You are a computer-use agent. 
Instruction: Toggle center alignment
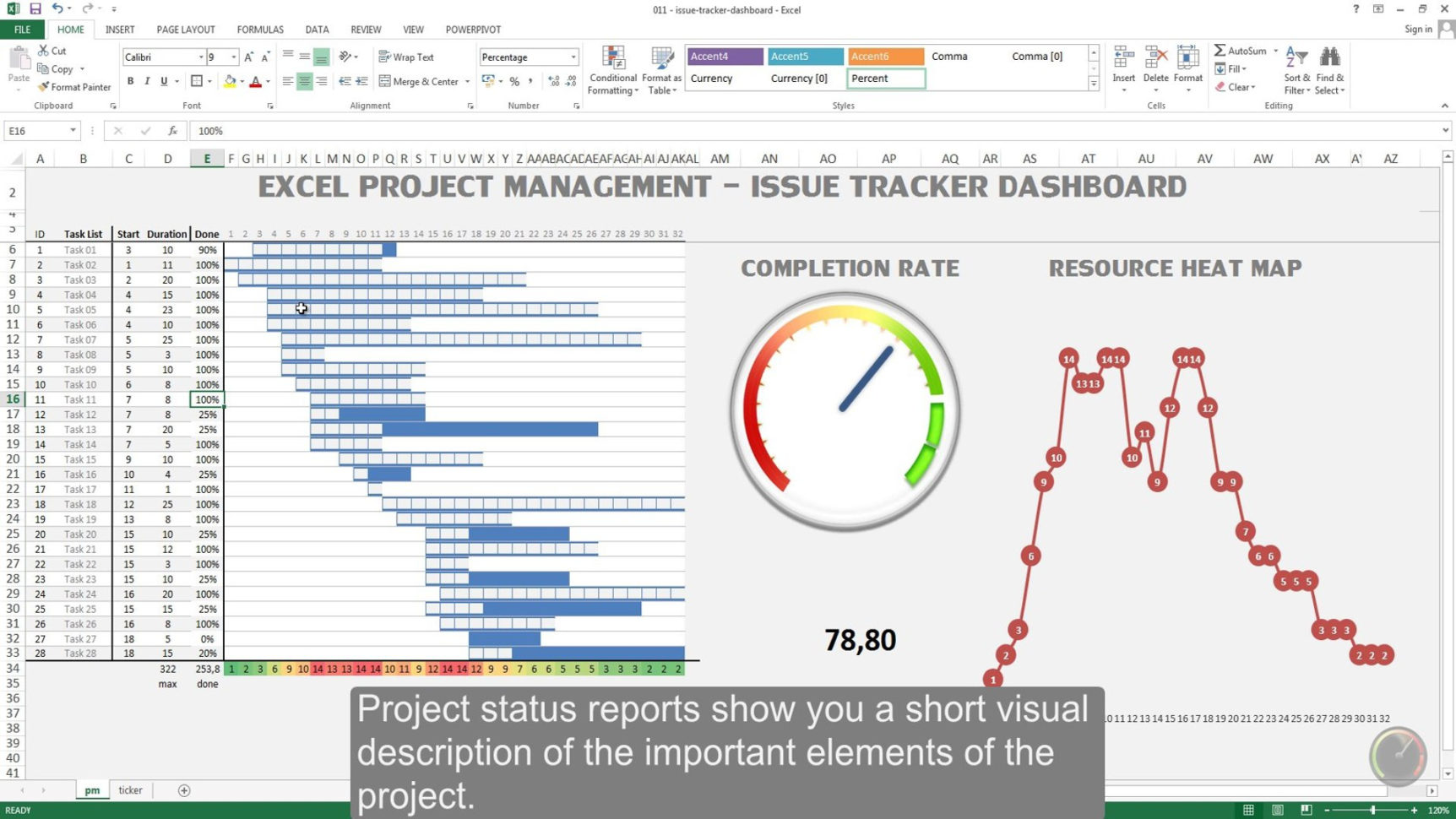[x=303, y=81]
